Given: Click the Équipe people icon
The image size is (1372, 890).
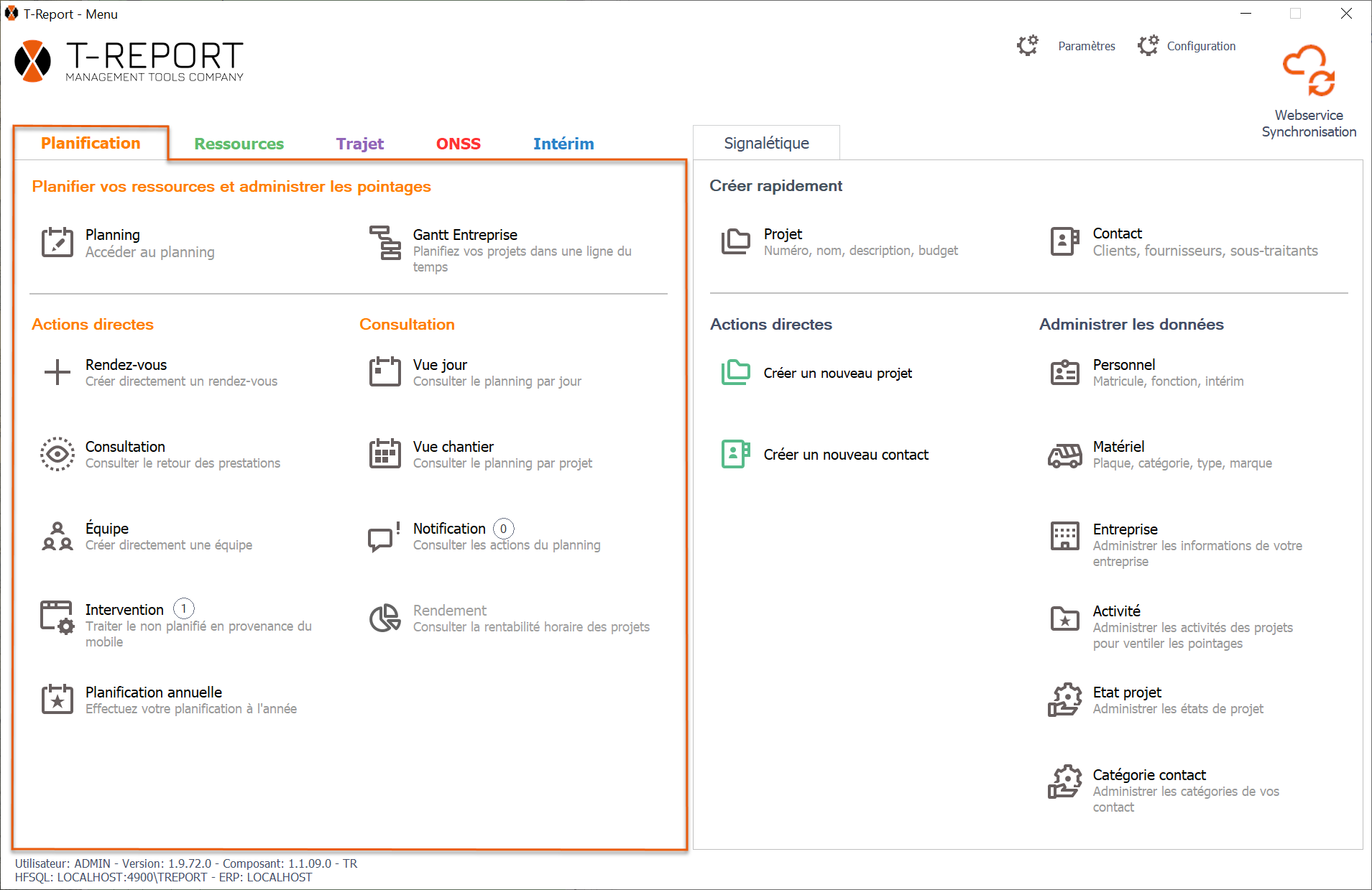Looking at the screenshot, I should pos(57,536).
